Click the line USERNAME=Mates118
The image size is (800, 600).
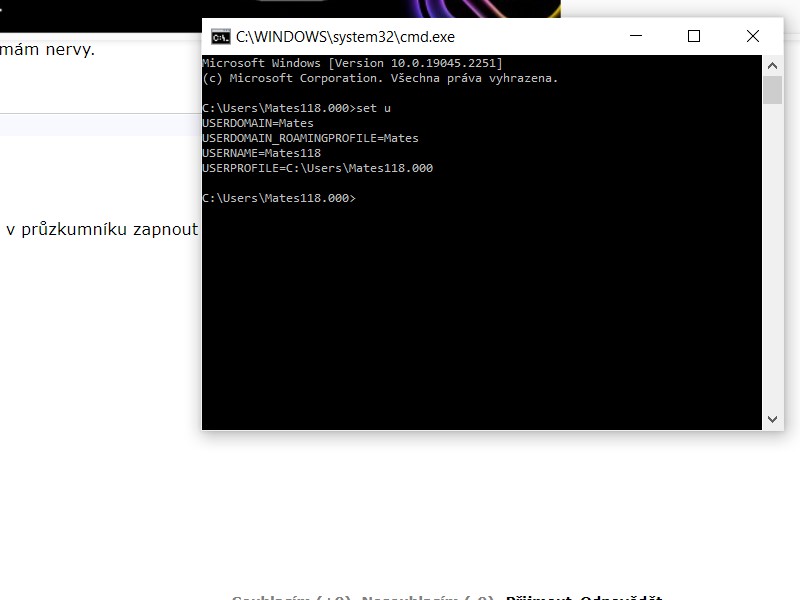pyautogui.click(x=262, y=153)
